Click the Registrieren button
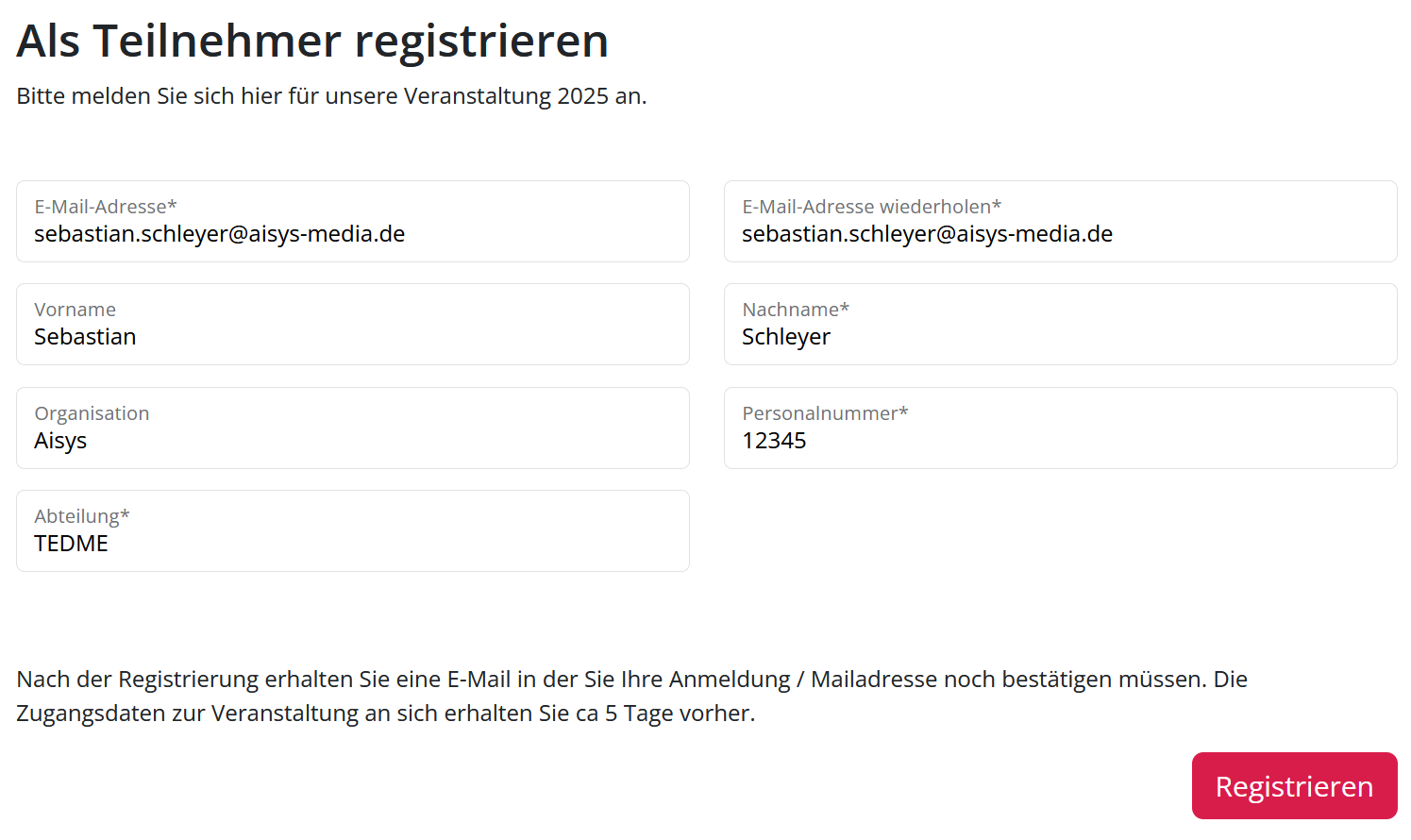This screenshot has width=1411, height=840. 1294,786
